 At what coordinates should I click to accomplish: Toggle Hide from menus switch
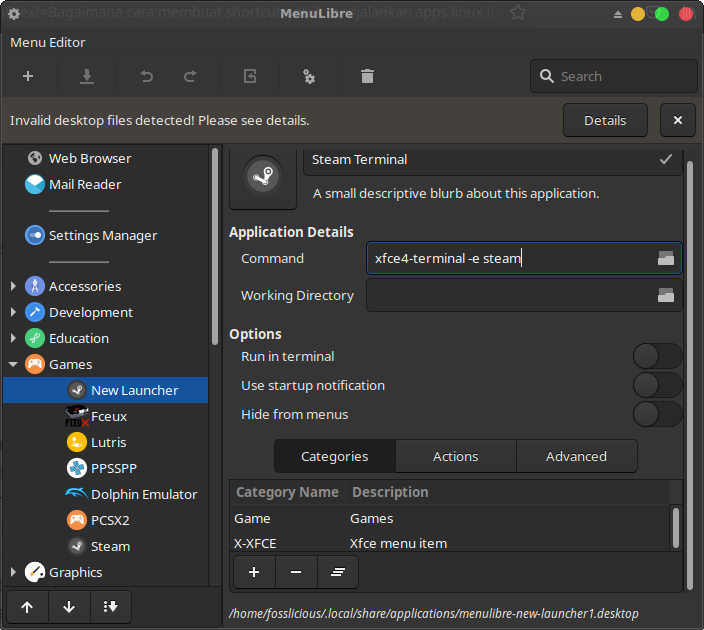pyautogui.click(x=657, y=414)
